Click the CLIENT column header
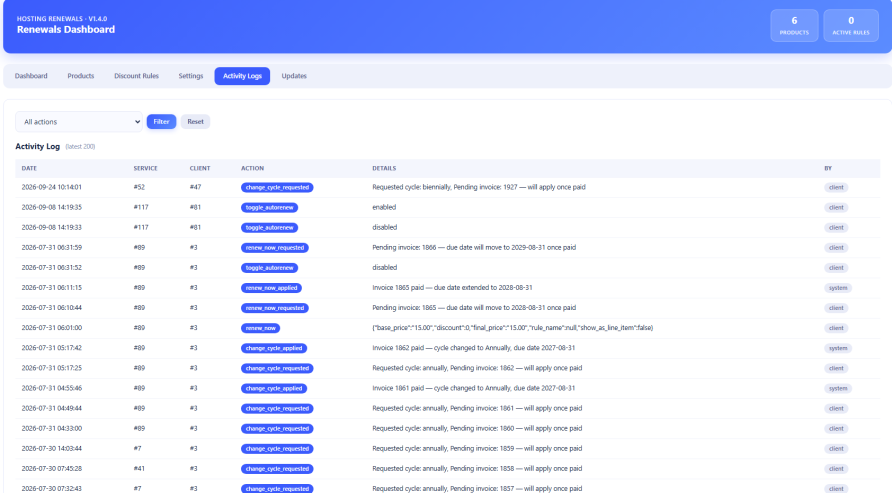892x493 pixels. click(200, 168)
